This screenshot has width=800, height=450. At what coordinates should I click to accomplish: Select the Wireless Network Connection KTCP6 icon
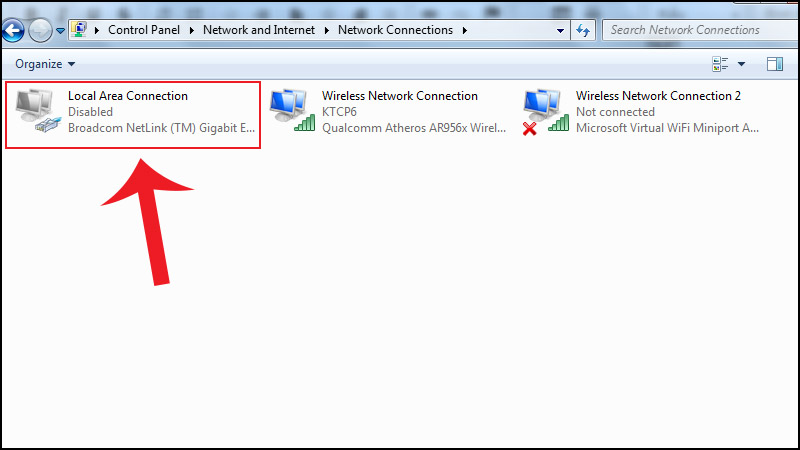click(292, 112)
